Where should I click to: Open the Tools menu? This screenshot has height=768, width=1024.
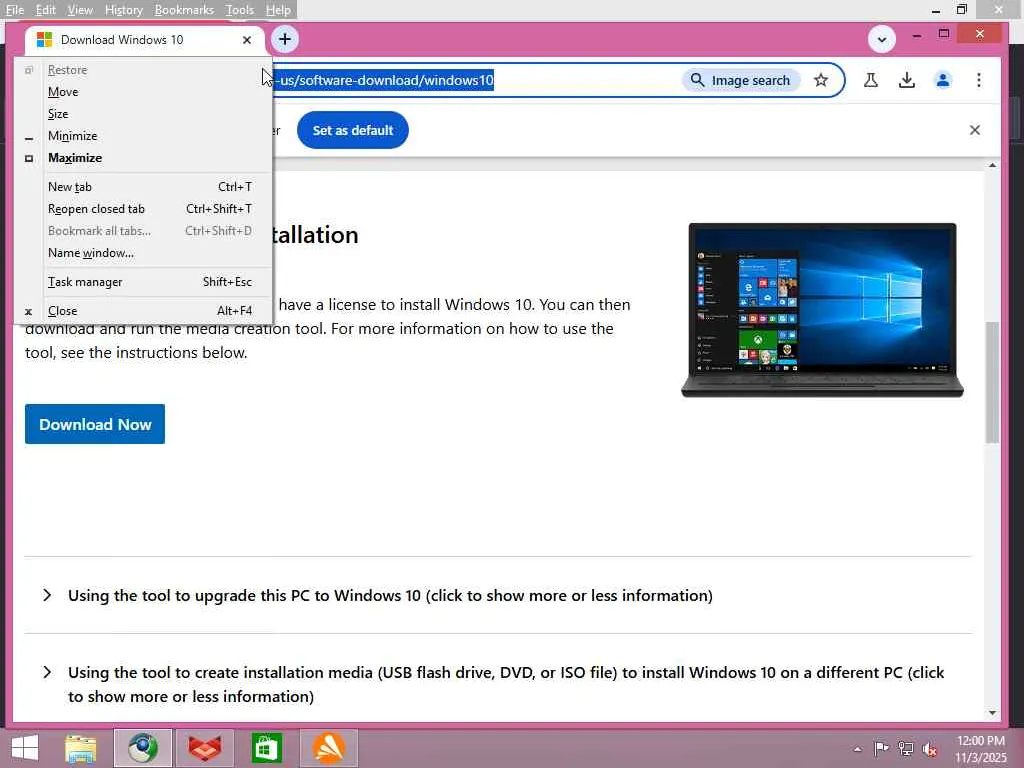tap(239, 10)
